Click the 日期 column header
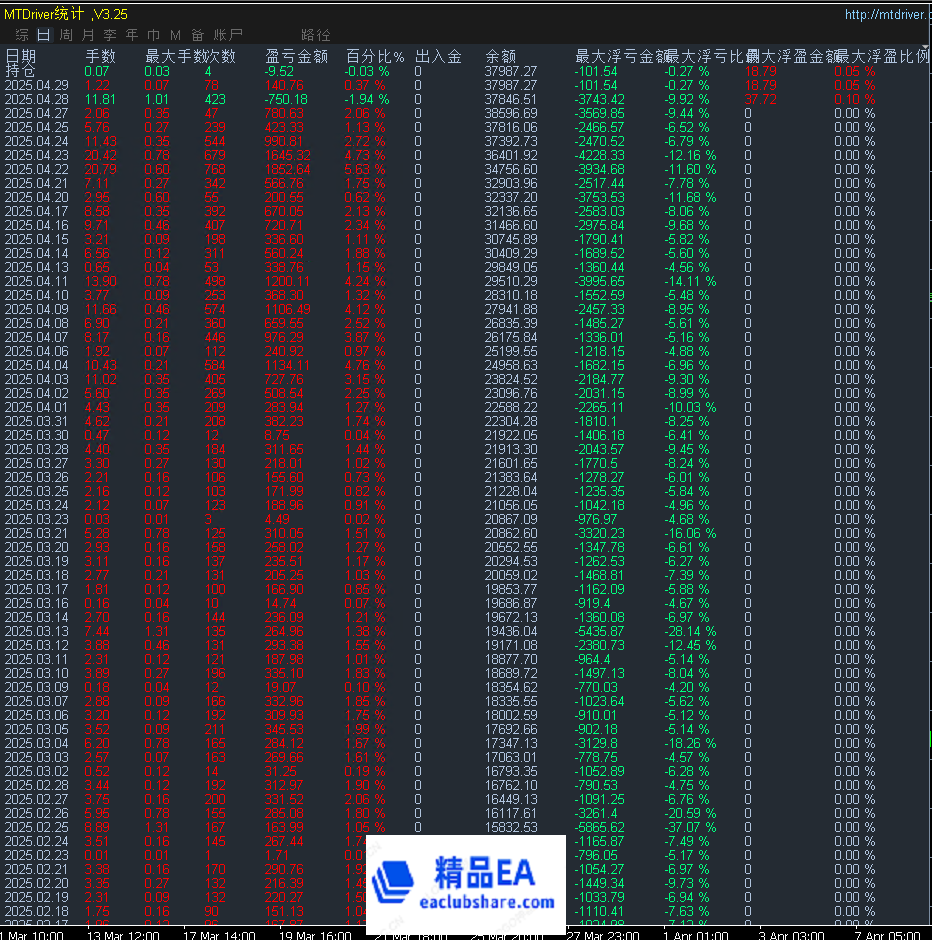This screenshot has height=940, width=932. [x=21, y=57]
